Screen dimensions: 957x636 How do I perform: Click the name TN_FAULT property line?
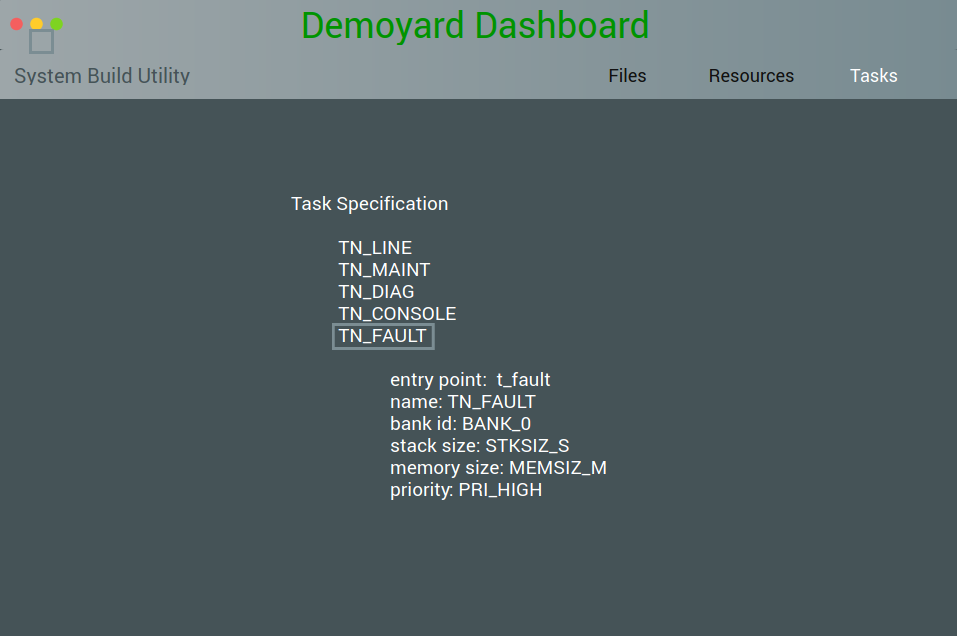point(462,402)
